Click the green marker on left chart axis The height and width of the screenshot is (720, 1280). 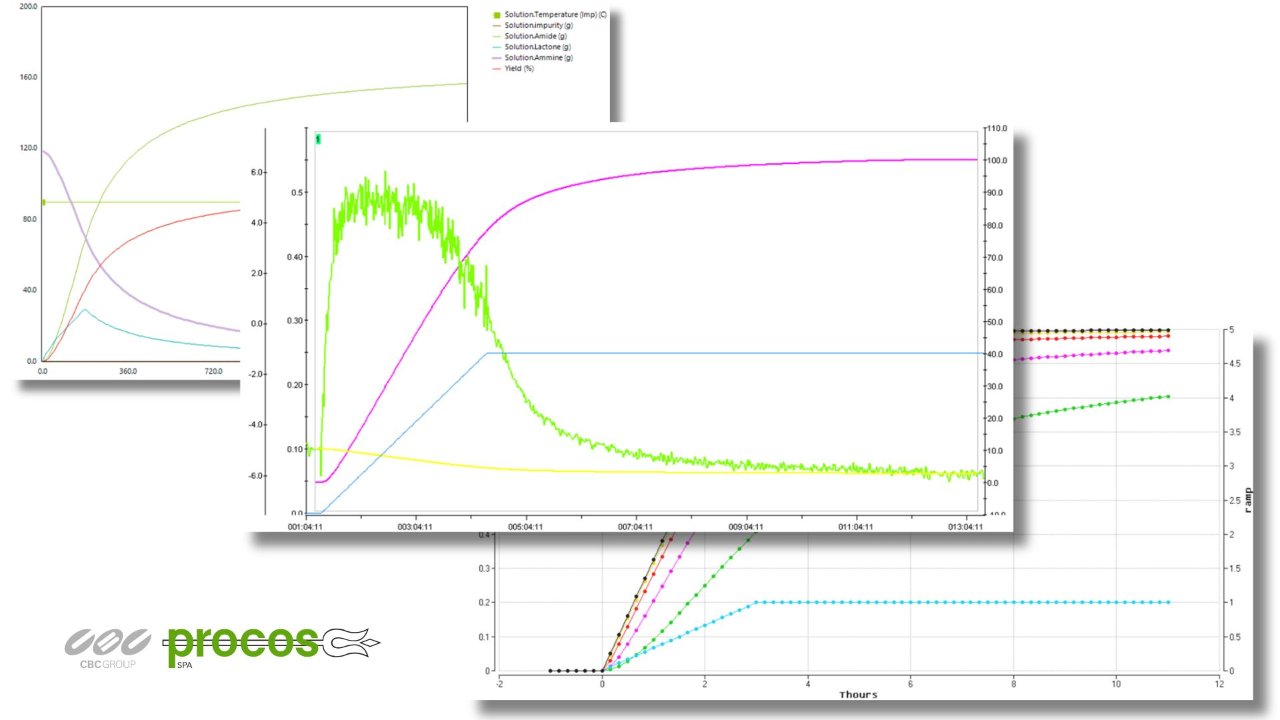[x=43, y=202]
